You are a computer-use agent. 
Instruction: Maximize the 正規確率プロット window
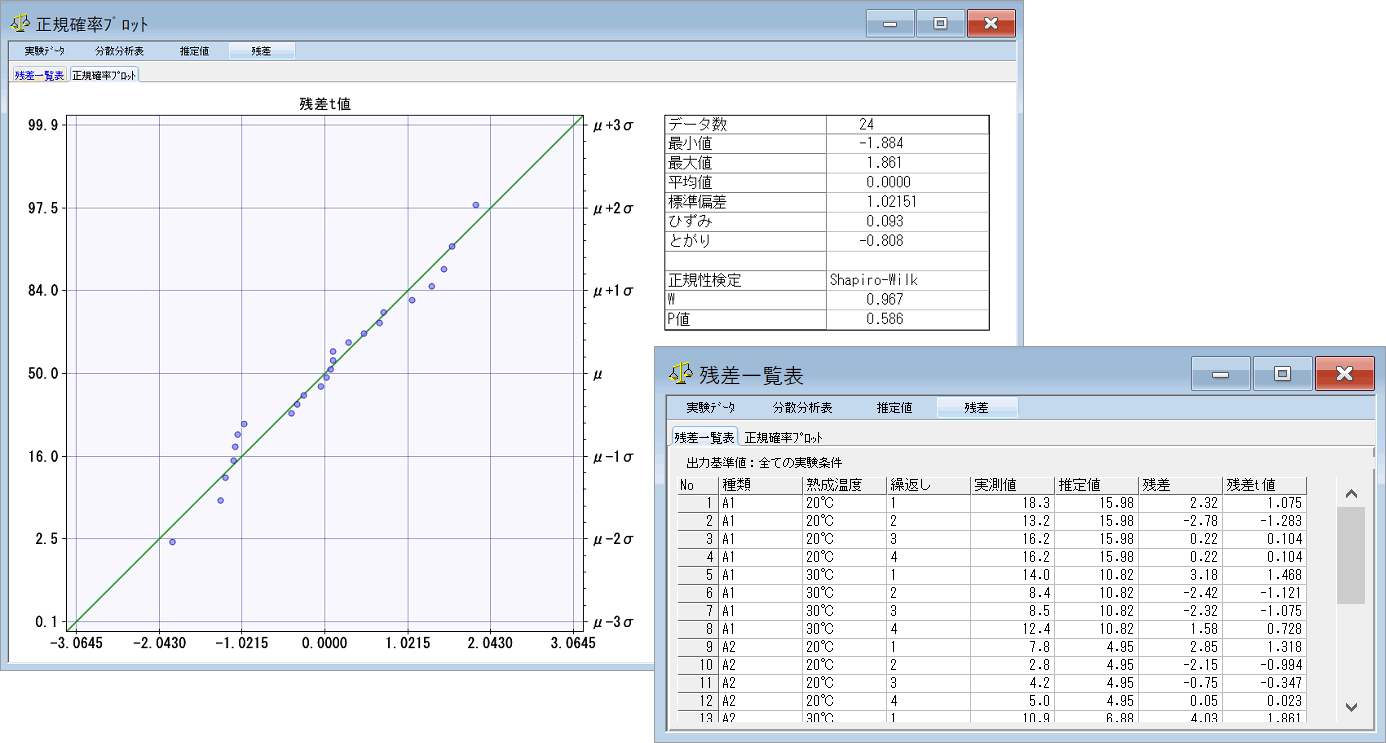click(940, 23)
